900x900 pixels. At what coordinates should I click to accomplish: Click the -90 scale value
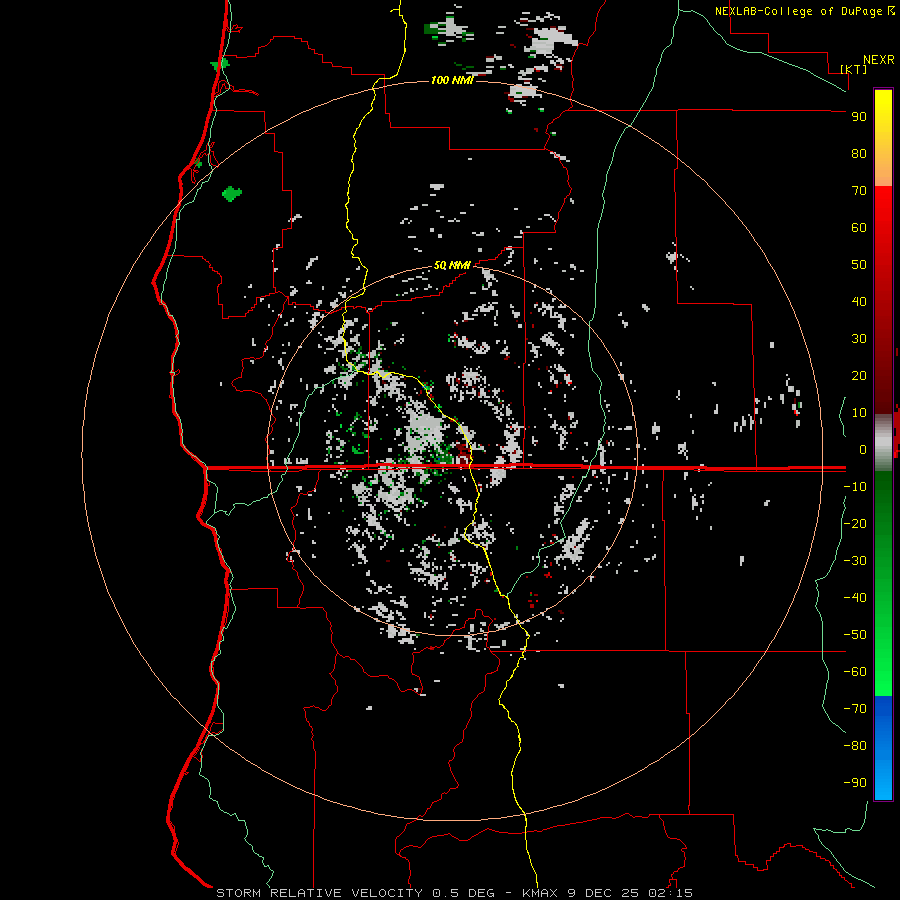click(855, 782)
